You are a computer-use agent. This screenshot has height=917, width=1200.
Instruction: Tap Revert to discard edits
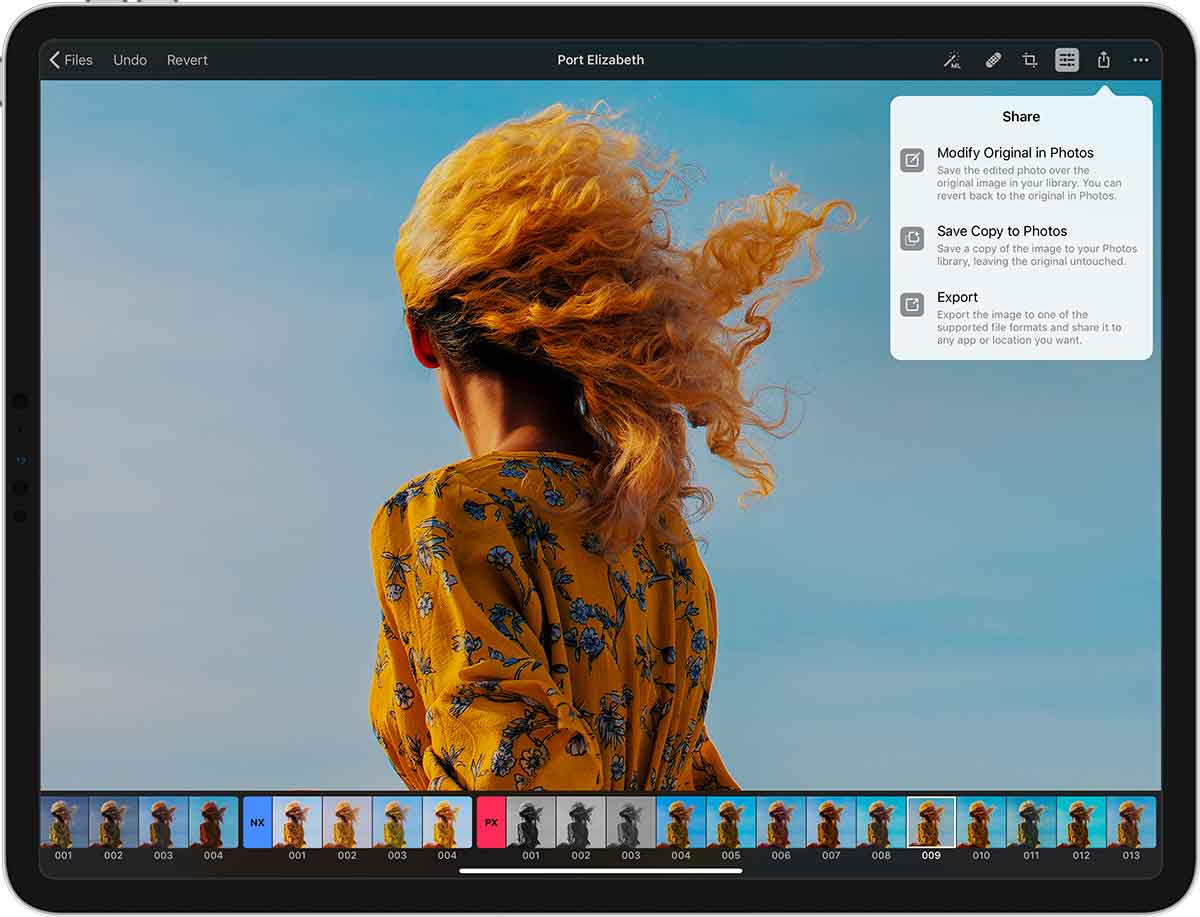187,60
